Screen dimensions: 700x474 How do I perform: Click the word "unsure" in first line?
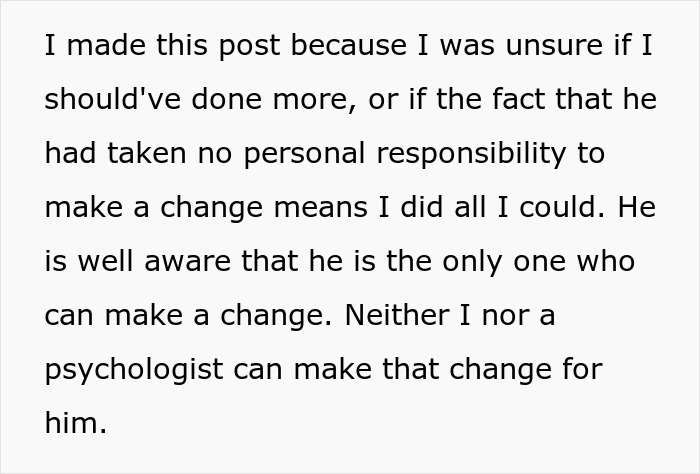coord(554,46)
